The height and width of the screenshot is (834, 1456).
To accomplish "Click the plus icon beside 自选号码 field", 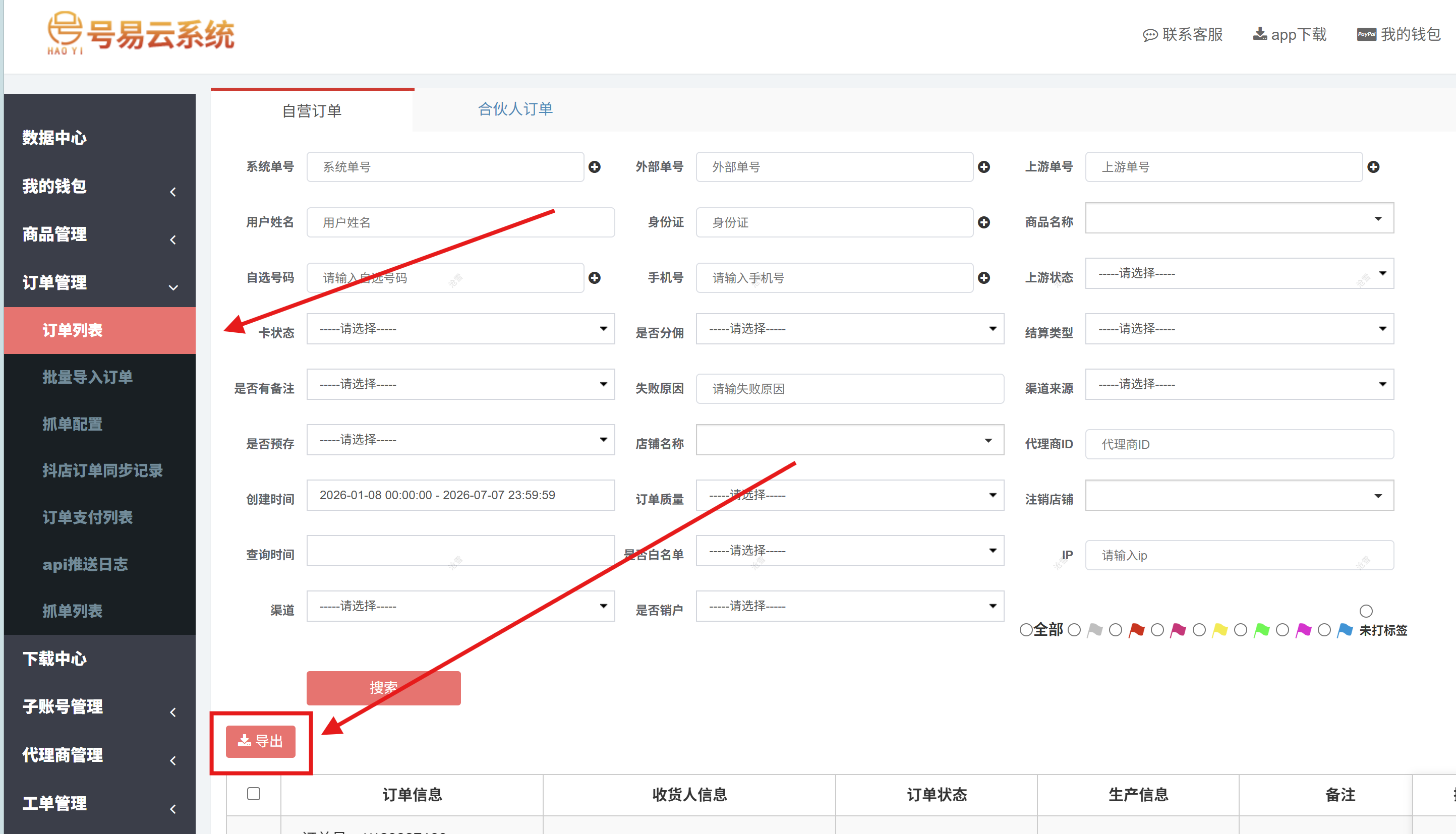I will (595, 278).
